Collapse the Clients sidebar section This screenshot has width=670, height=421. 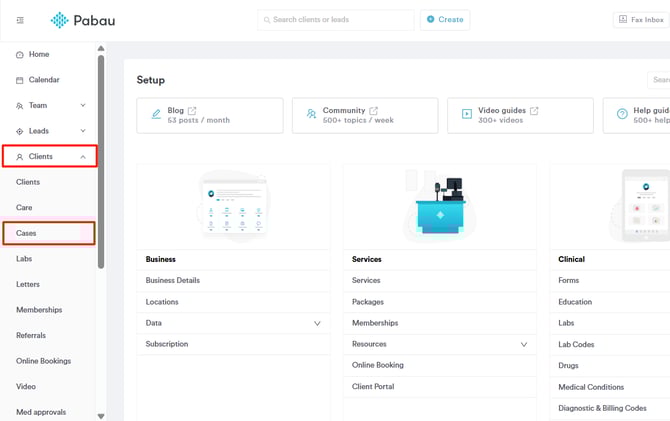point(83,157)
